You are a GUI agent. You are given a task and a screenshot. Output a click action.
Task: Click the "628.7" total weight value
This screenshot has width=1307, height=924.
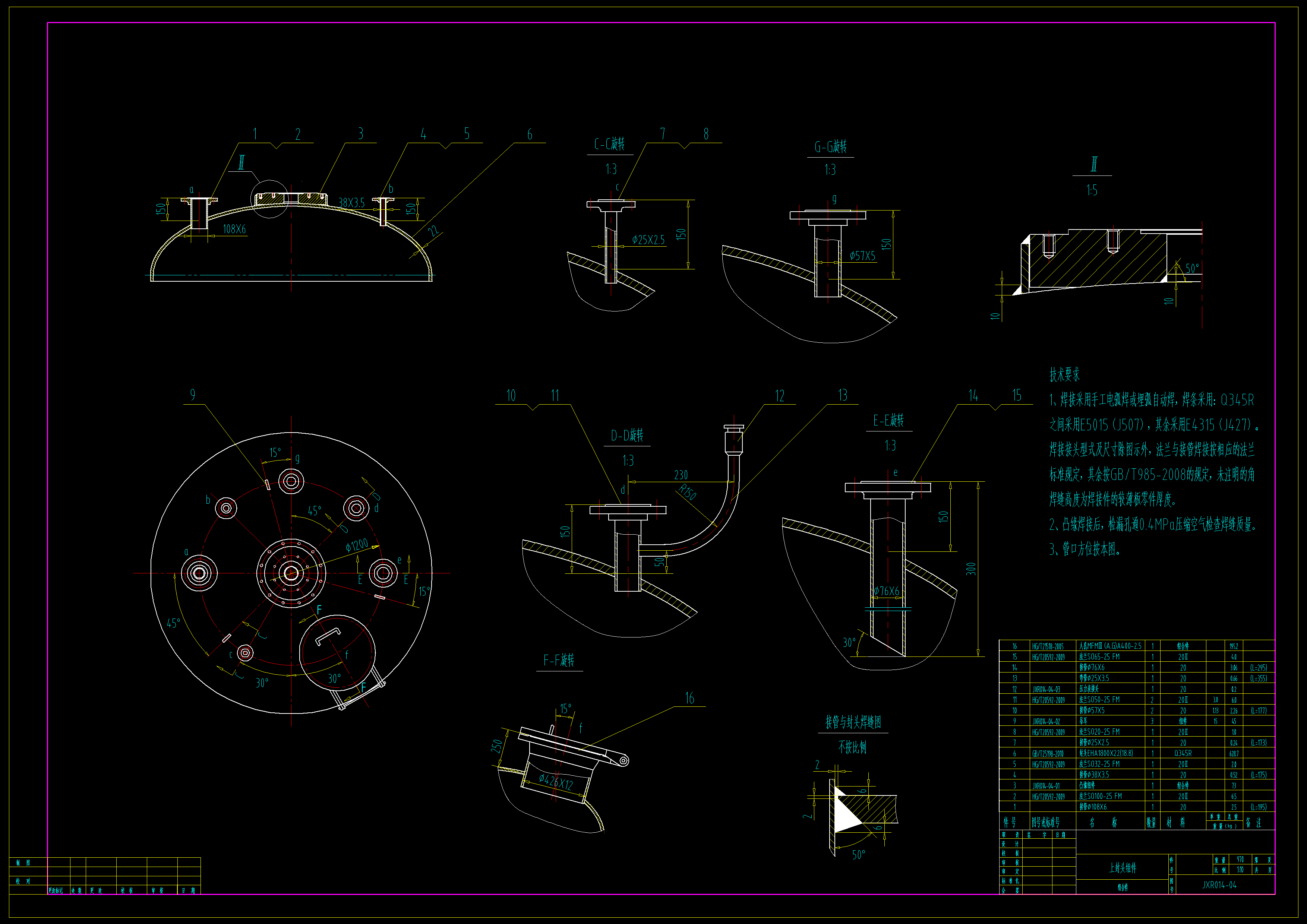coord(1234,753)
